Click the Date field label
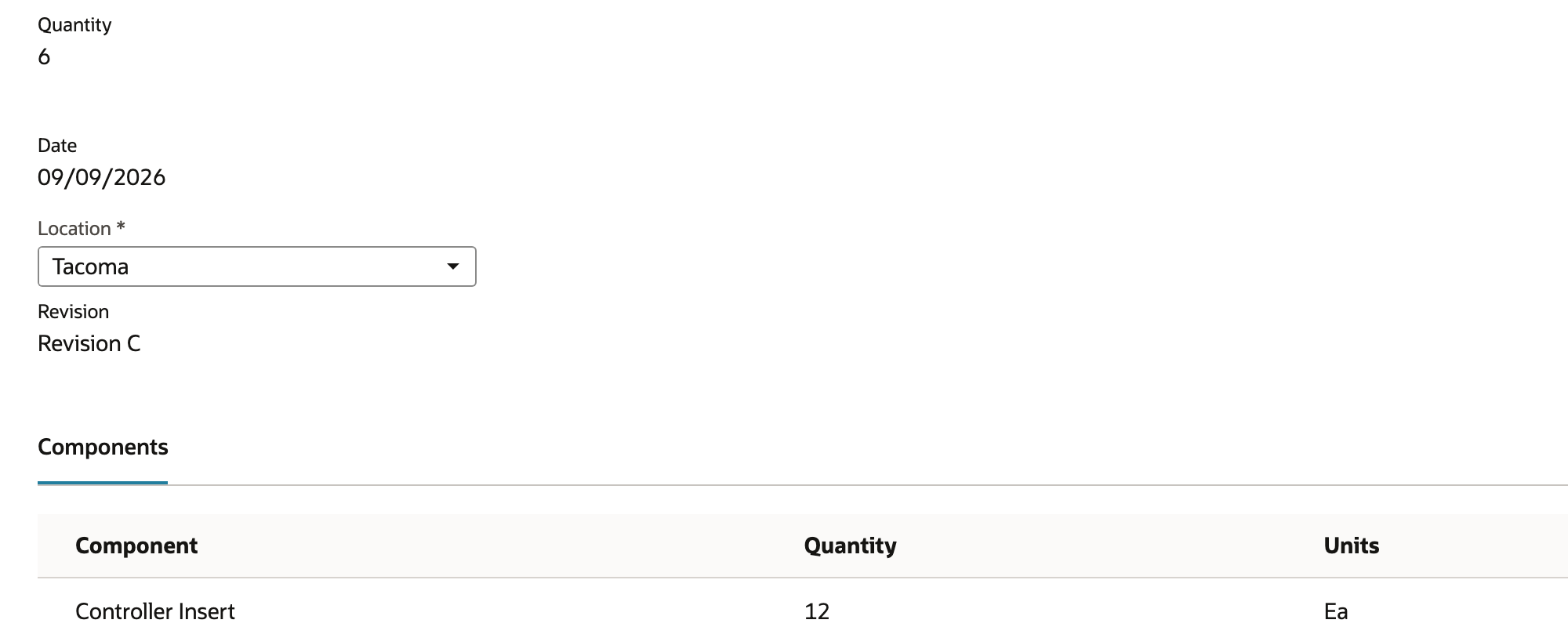1568x627 pixels. coord(57,146)
